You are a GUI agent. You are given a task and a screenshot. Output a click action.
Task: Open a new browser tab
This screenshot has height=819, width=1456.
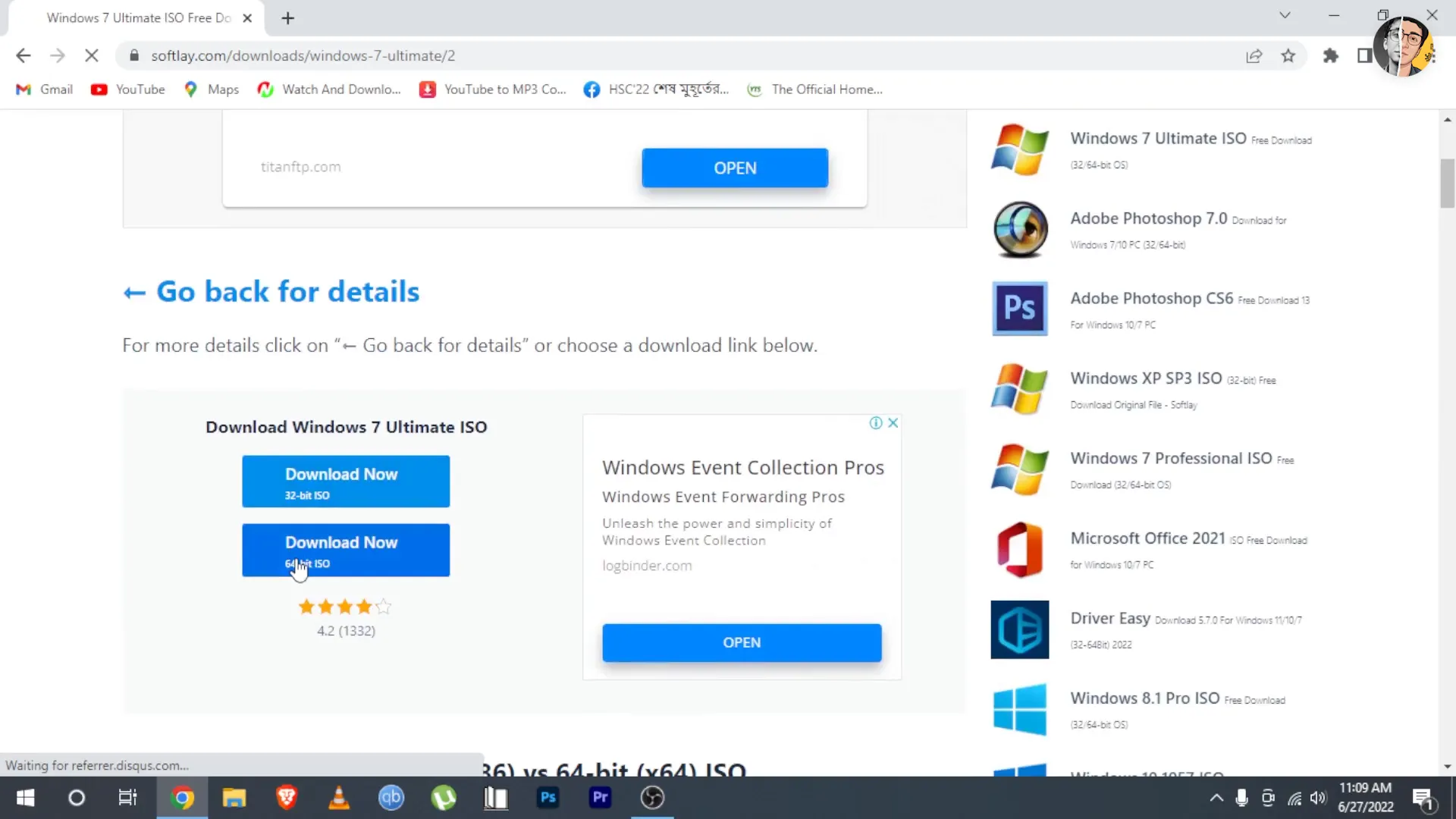point(287,18)
